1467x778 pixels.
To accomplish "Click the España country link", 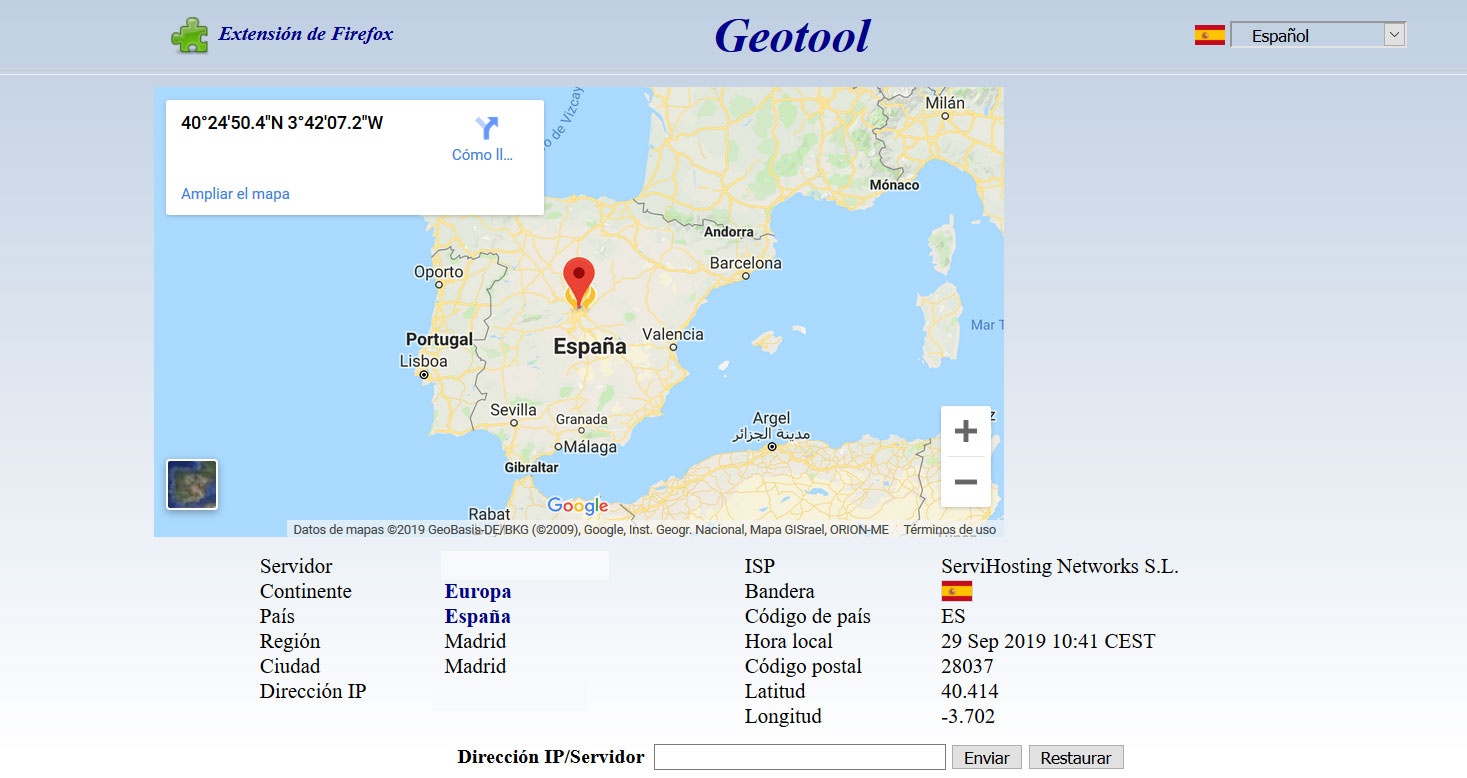I will 478,617.
